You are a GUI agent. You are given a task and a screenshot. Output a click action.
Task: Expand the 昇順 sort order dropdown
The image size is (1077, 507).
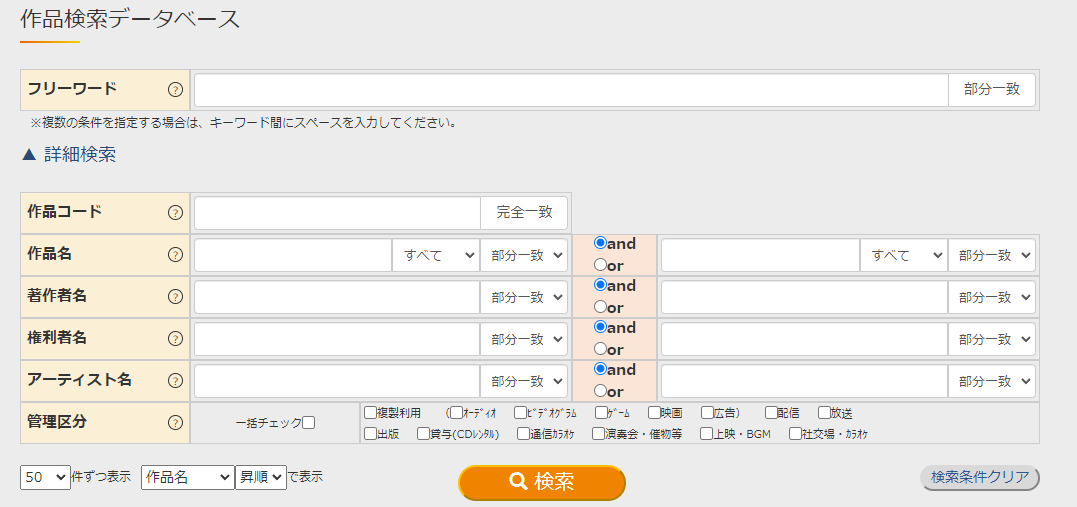coord(260,477)
